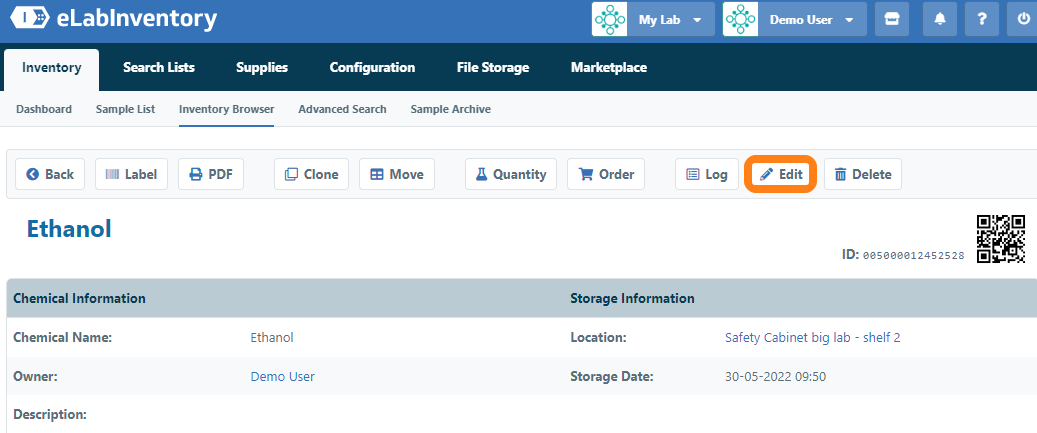Viewport: 1037px width, 433px height.
Task: View the sample Log
Action: click(x=706, y=174)
